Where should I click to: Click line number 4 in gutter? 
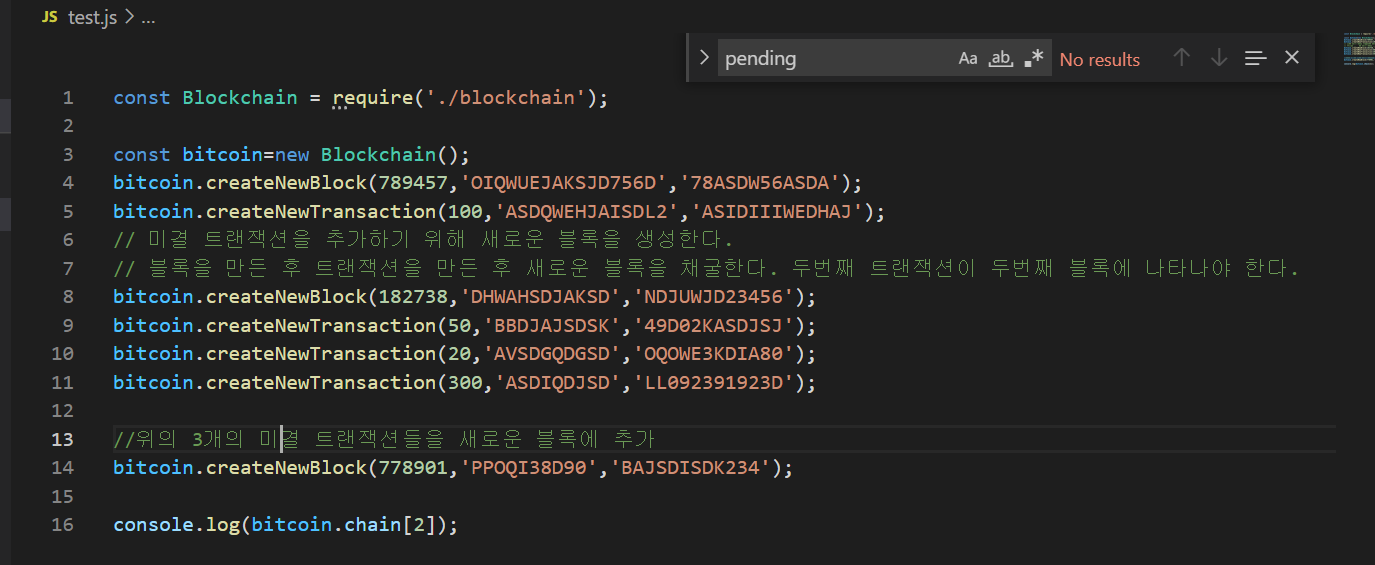[x=67, y=183]
